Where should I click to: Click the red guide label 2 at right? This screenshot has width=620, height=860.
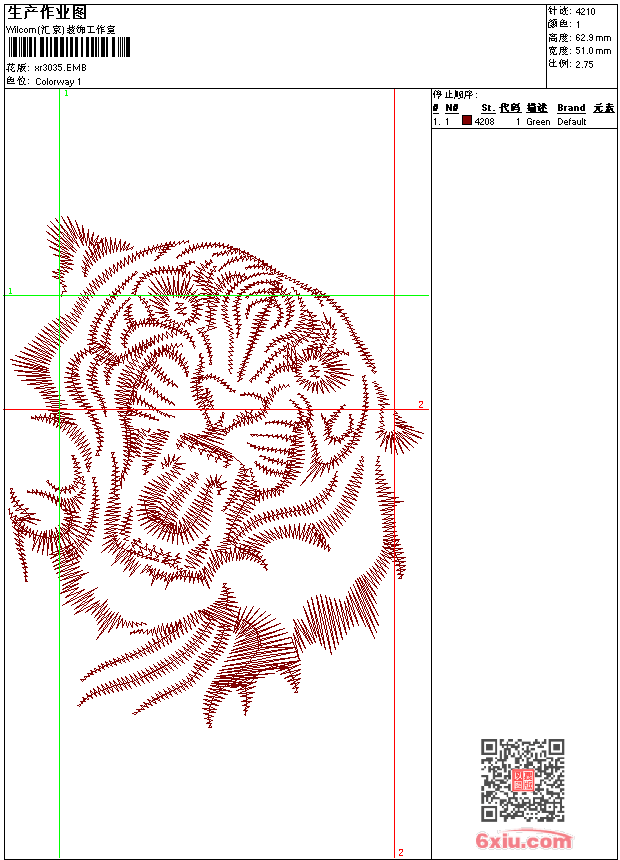coord(421,404)
